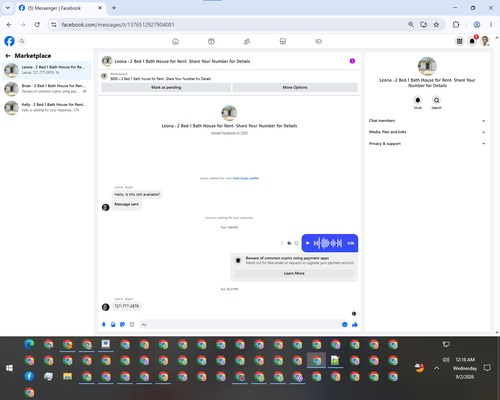Open Chrome three-dot menu
The height and width of the screenshot is (400, 500).
[491, 25]
